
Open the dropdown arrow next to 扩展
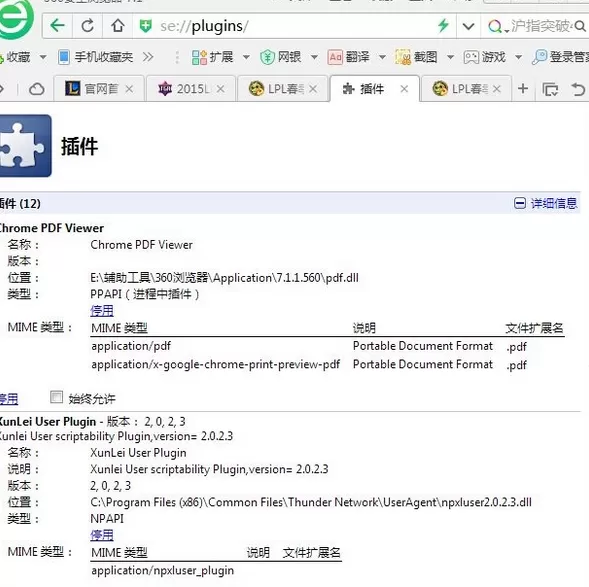[246, 57]
